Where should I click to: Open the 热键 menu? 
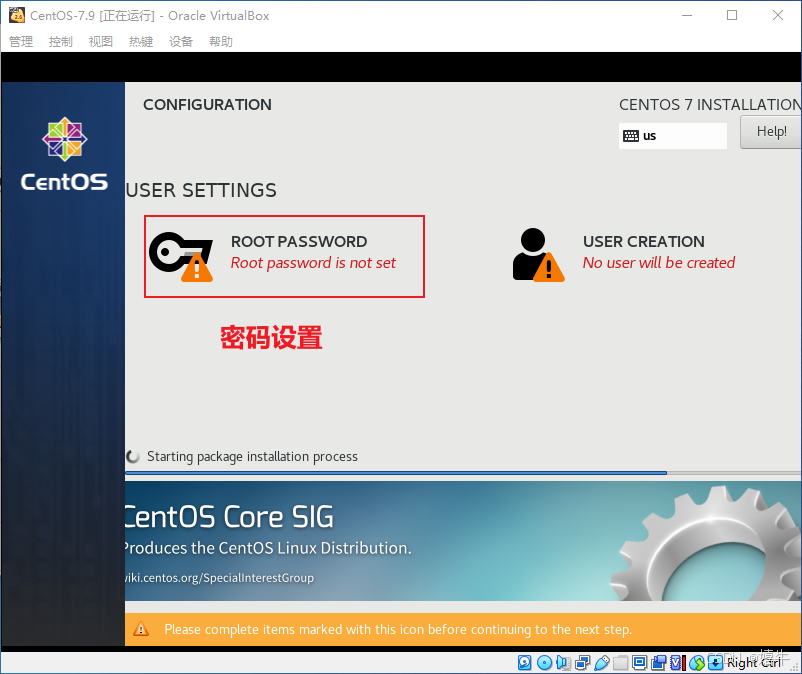click(141, 41)
